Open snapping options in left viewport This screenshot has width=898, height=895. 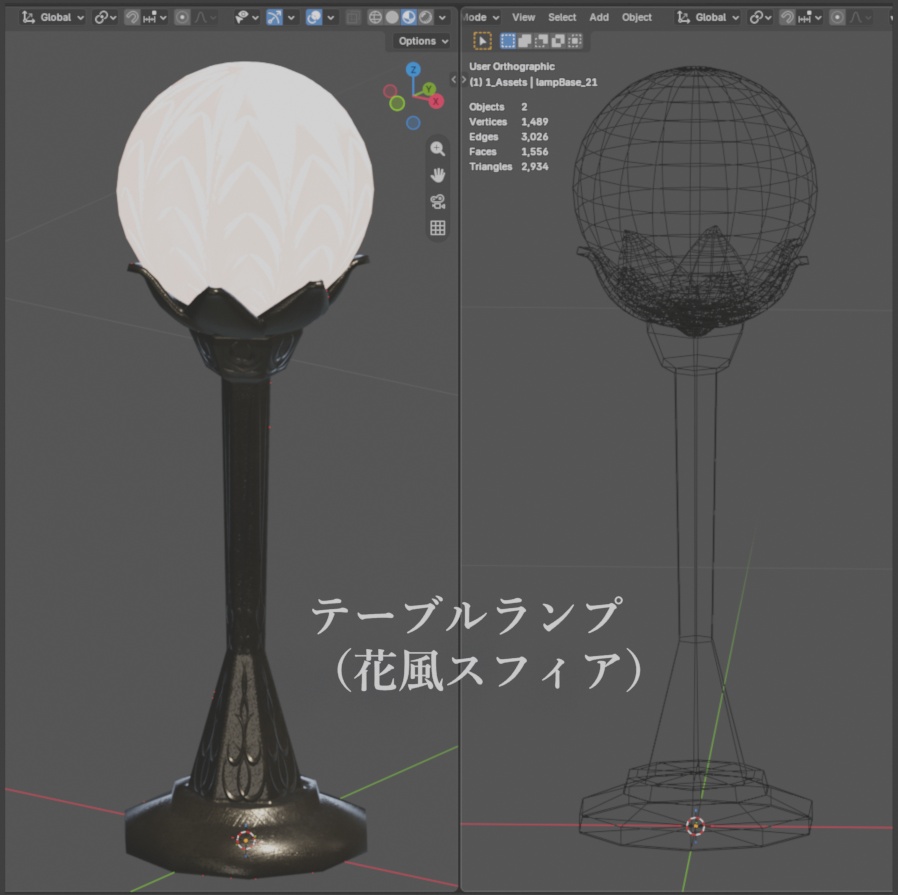pyautogui.click(x=155, y=17)
